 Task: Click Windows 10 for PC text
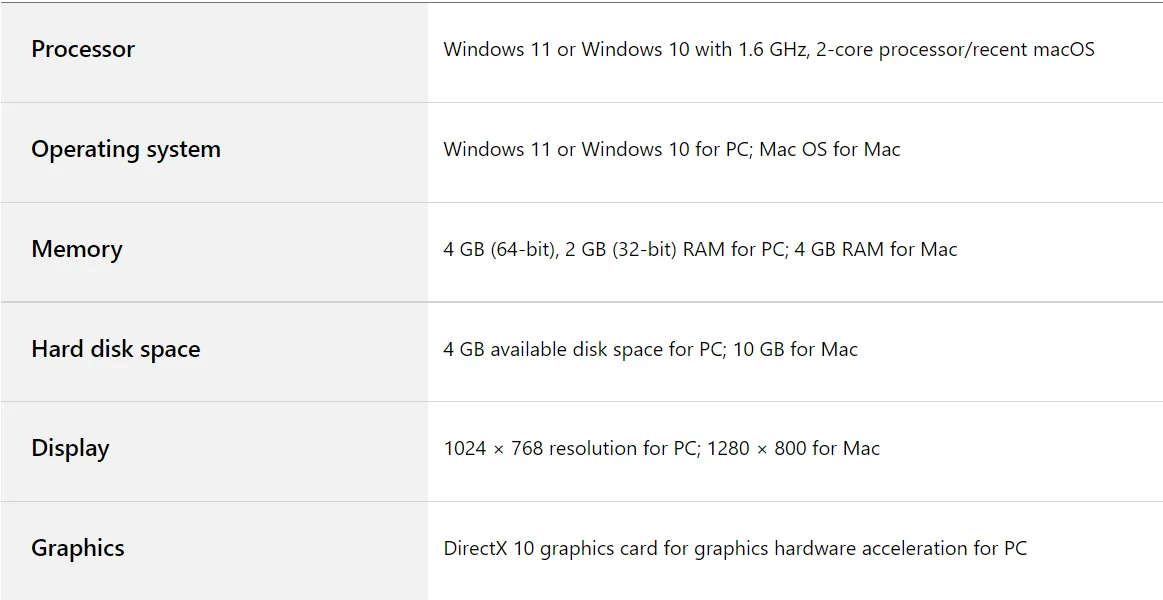(x=667, y=149)
